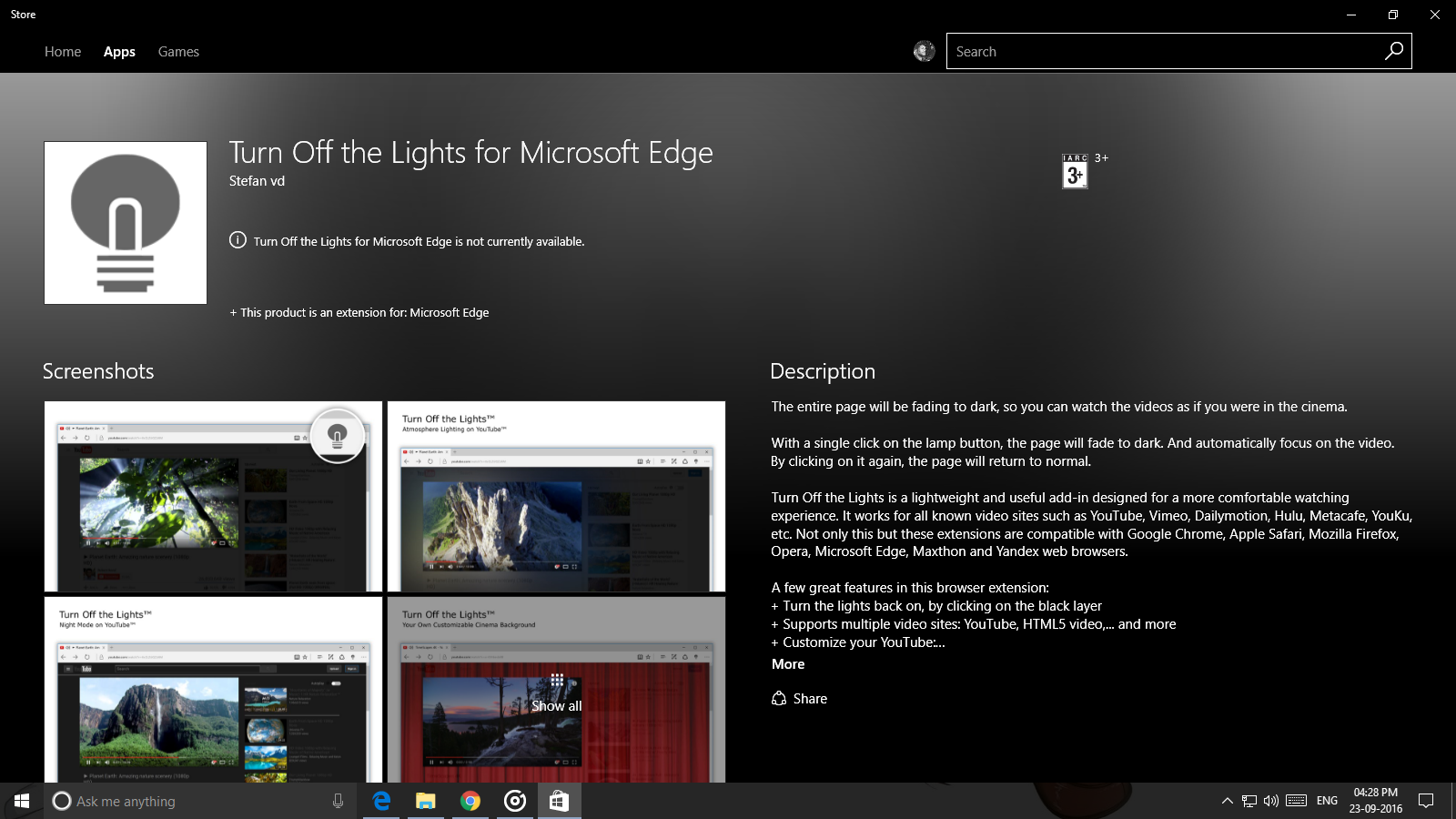
Task: Switch the ENG input language
Action: (x=1328, y=801)
